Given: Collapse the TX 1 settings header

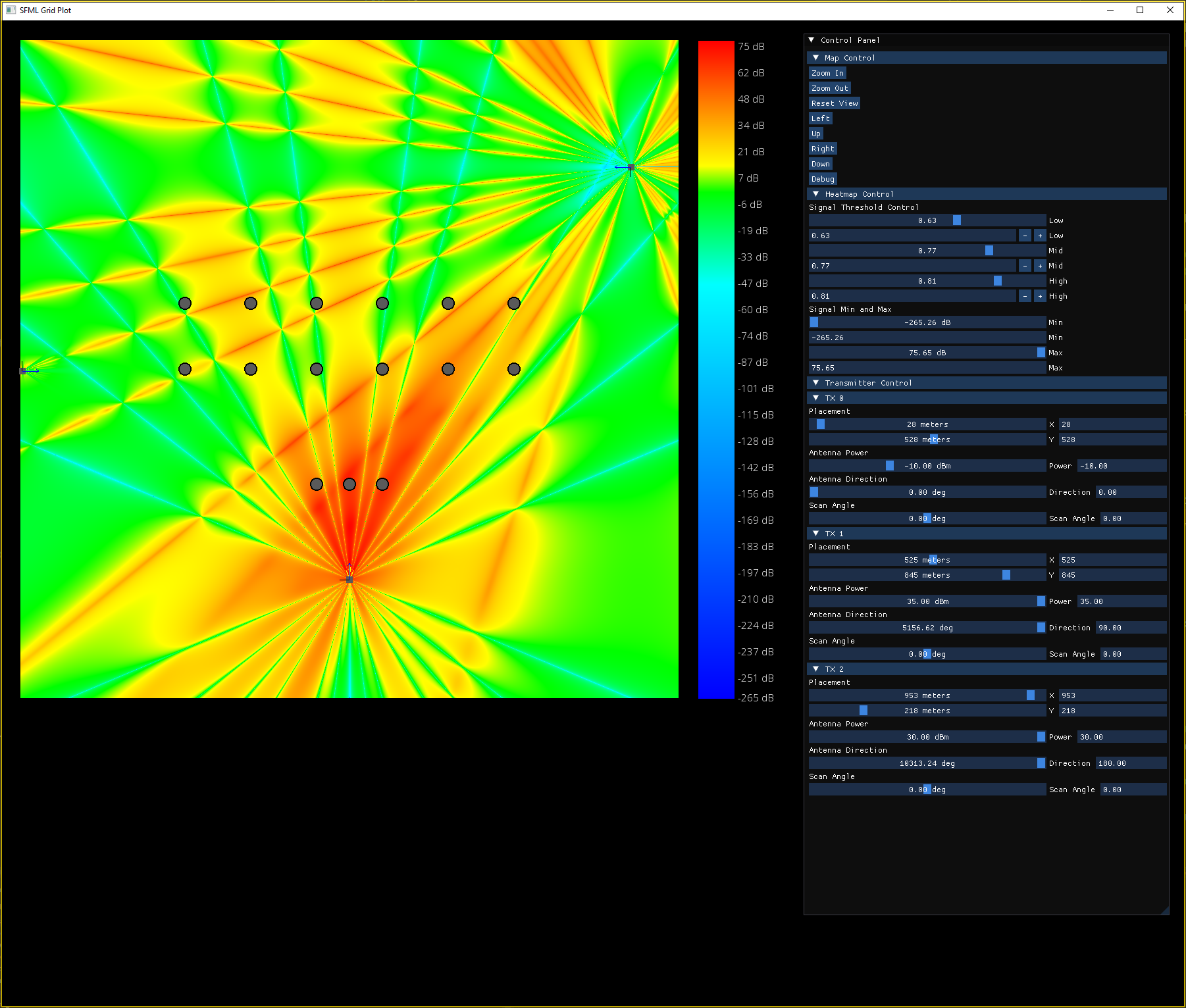Looking at the screenshot, I should coord(816,534).
